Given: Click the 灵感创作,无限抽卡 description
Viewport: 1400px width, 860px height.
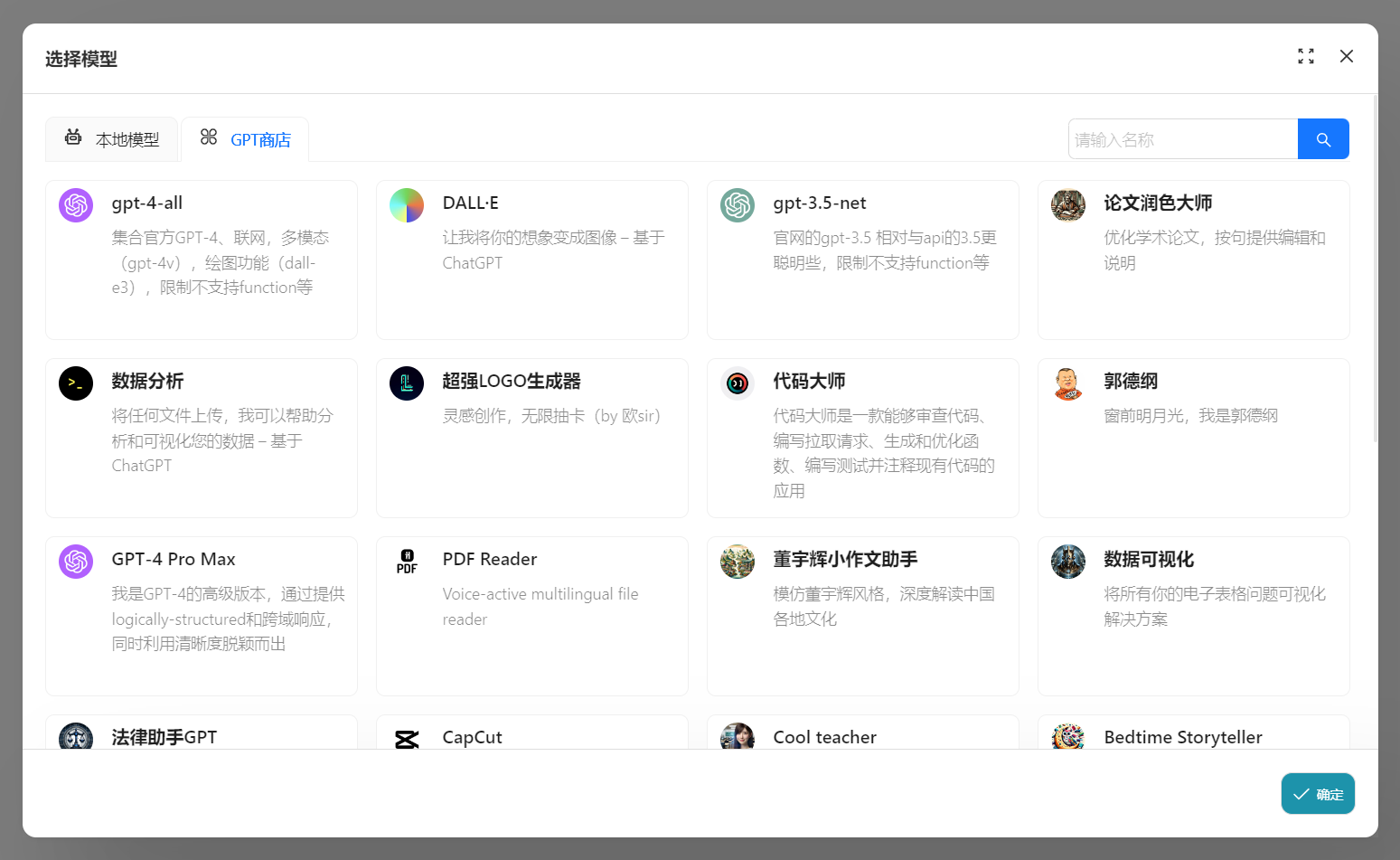Looking at the screenshot, I should coord(551,416).
